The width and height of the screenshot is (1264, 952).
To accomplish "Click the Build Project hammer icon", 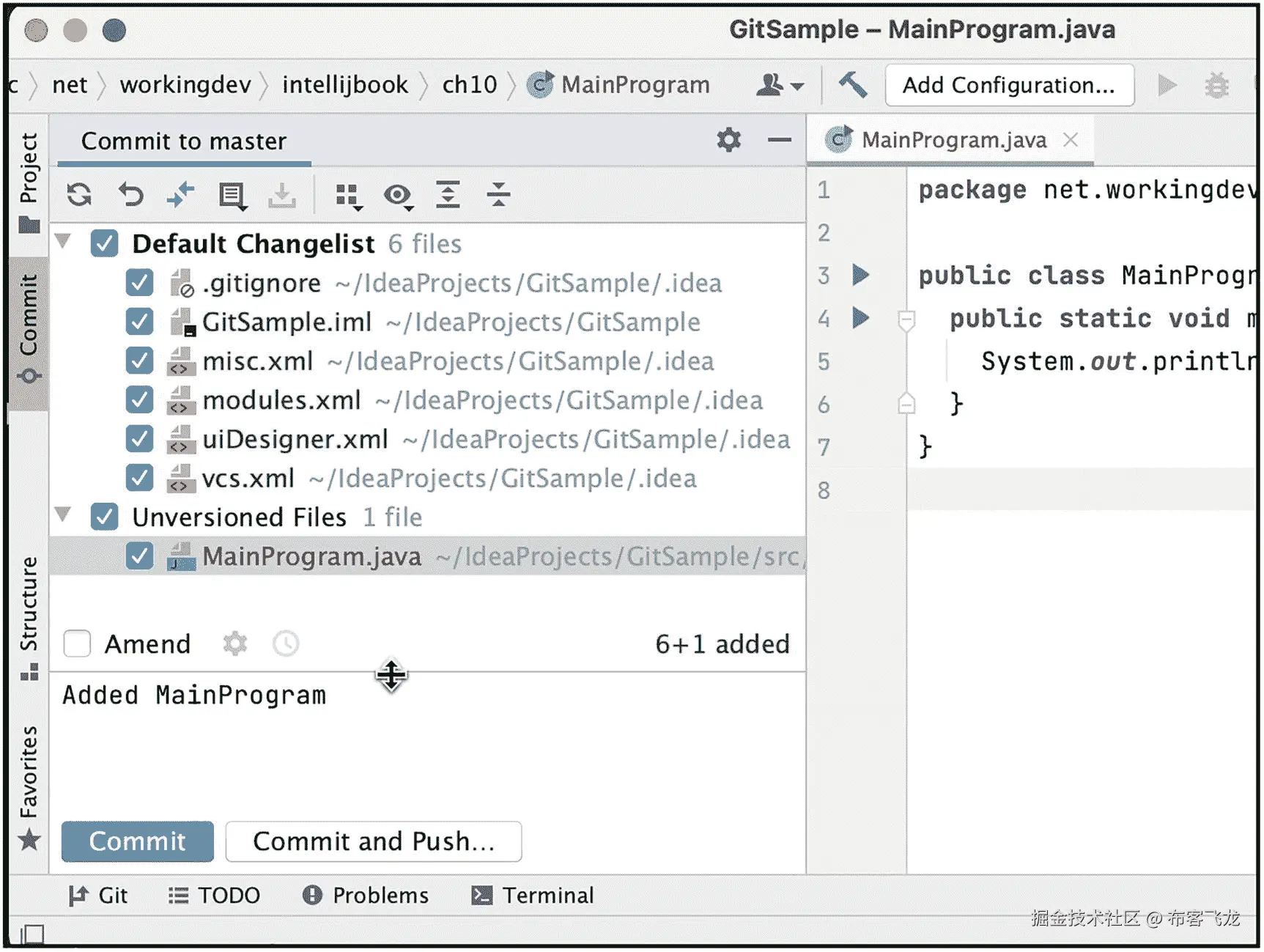I will pyautogui.click(x=853, y=85).
